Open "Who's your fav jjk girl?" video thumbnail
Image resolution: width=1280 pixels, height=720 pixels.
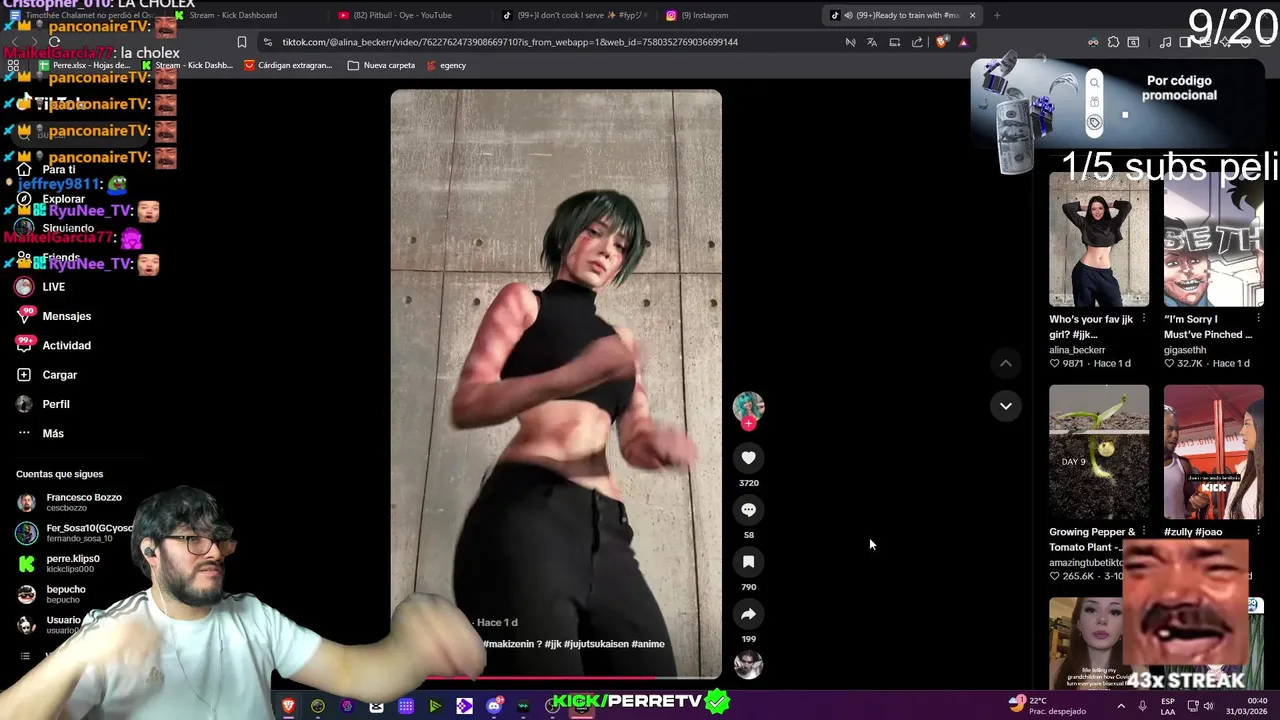[x=1099, y=239]
